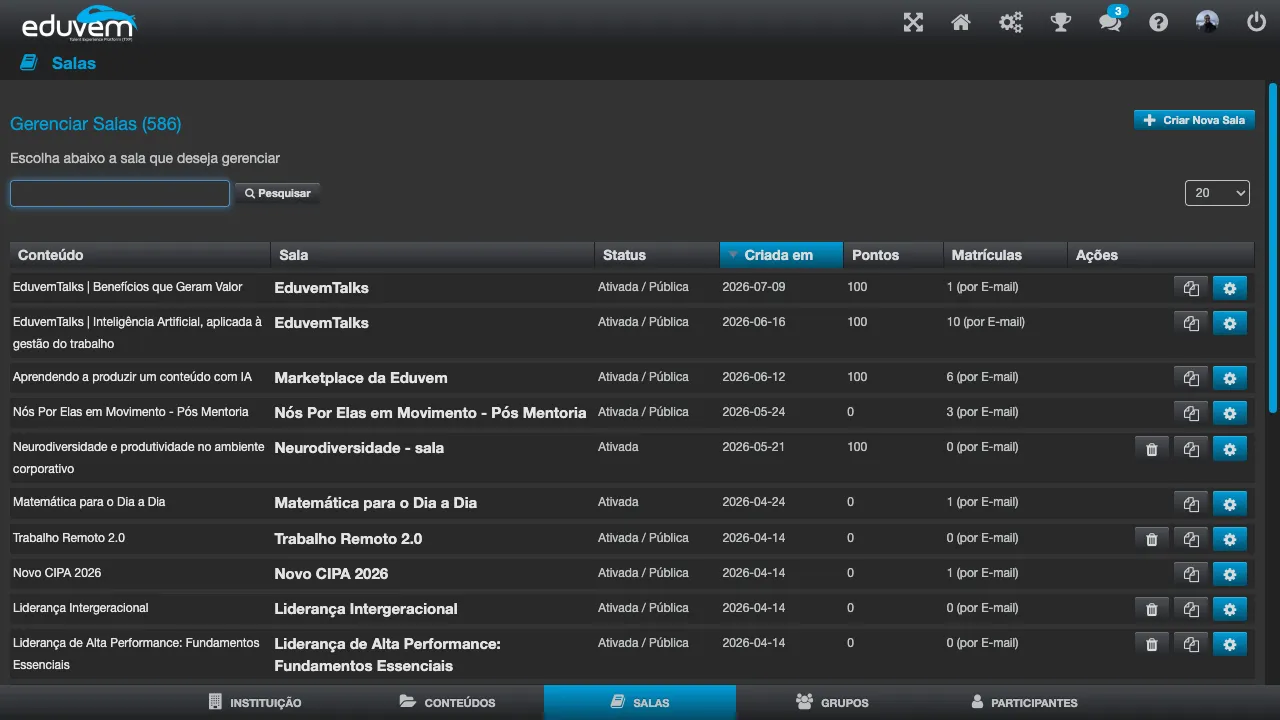Screen dimensions: 1280x720
Task: Open the trophy ranking icon
Action: 1060,22
